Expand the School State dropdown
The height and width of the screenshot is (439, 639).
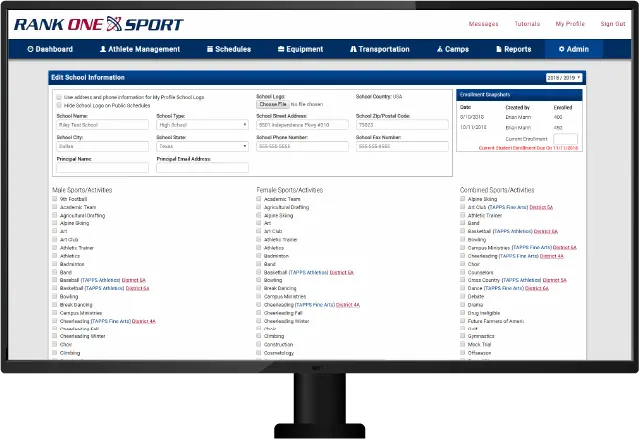click(x=202, y=146)
